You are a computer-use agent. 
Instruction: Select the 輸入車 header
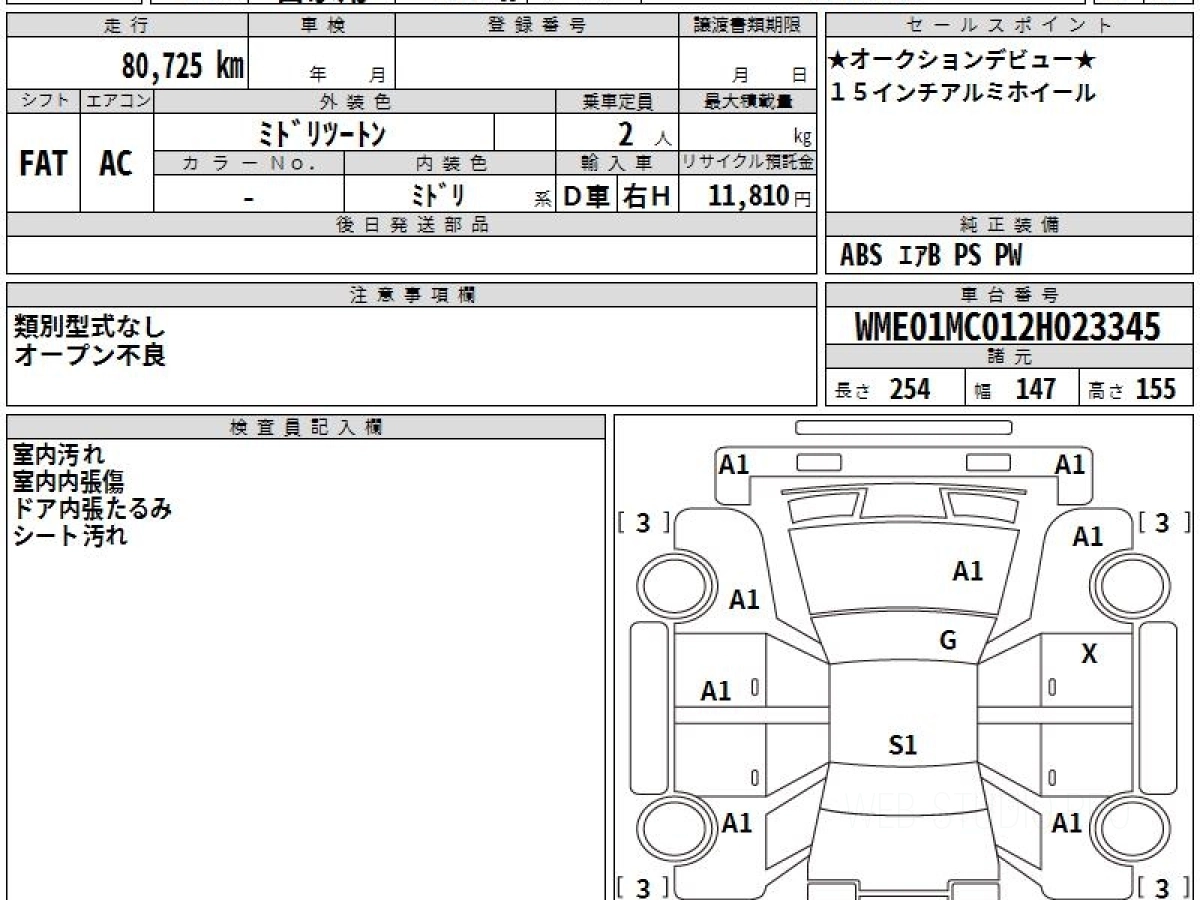click(x=617, y=163)
